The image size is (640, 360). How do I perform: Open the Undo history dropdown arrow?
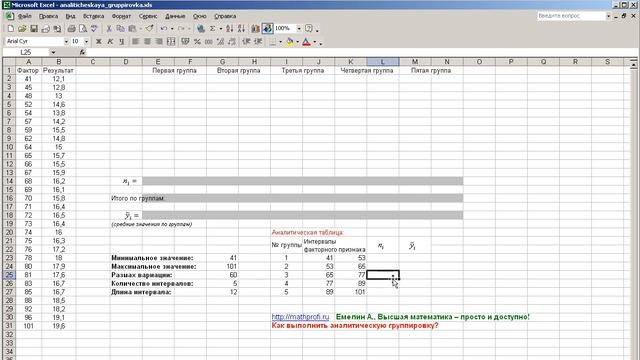[172, 29]
